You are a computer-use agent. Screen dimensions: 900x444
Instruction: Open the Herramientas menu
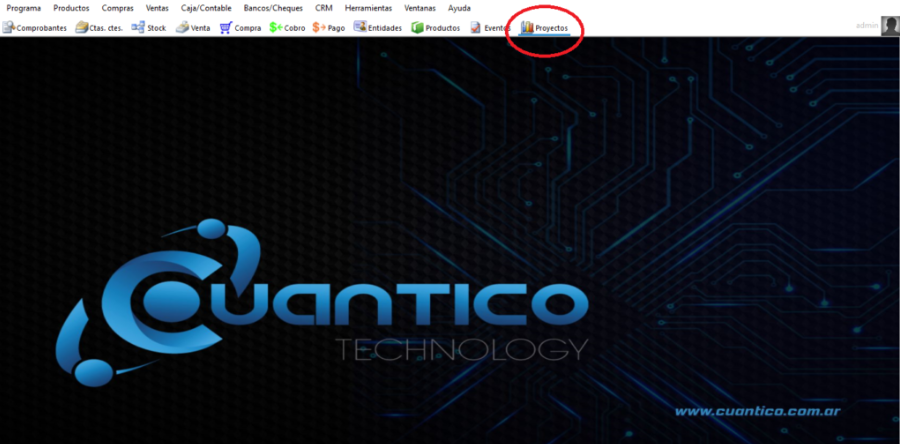pyautogui.click(x=368, y=9)
